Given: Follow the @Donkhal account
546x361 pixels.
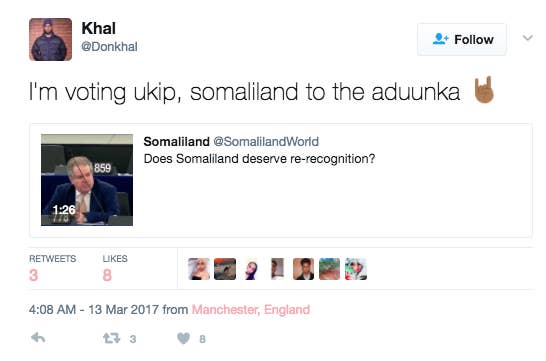Looking at the screenshot, I should tap(462, 39).
